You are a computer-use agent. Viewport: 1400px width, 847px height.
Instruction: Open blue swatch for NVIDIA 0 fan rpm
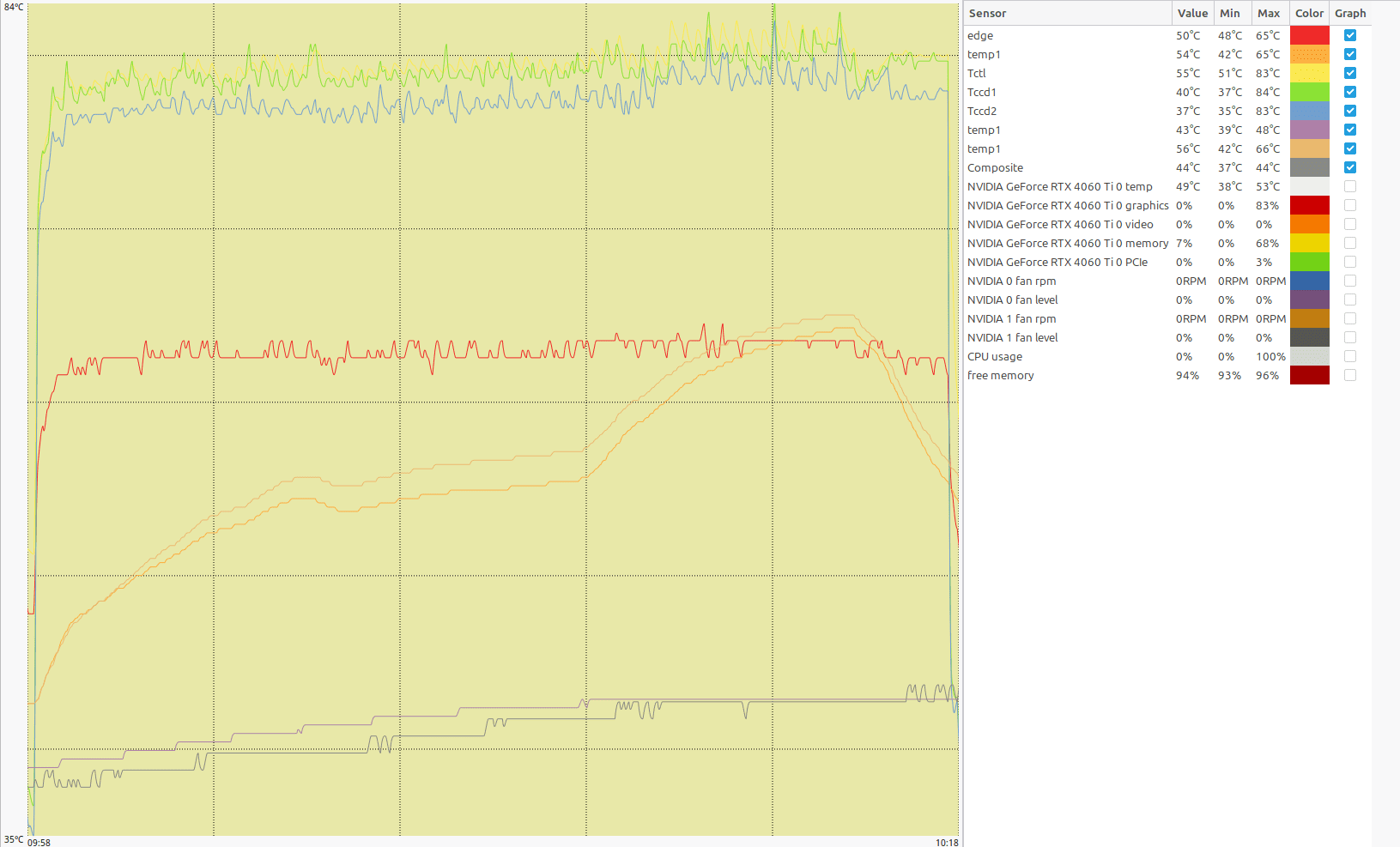[1309, 281]
